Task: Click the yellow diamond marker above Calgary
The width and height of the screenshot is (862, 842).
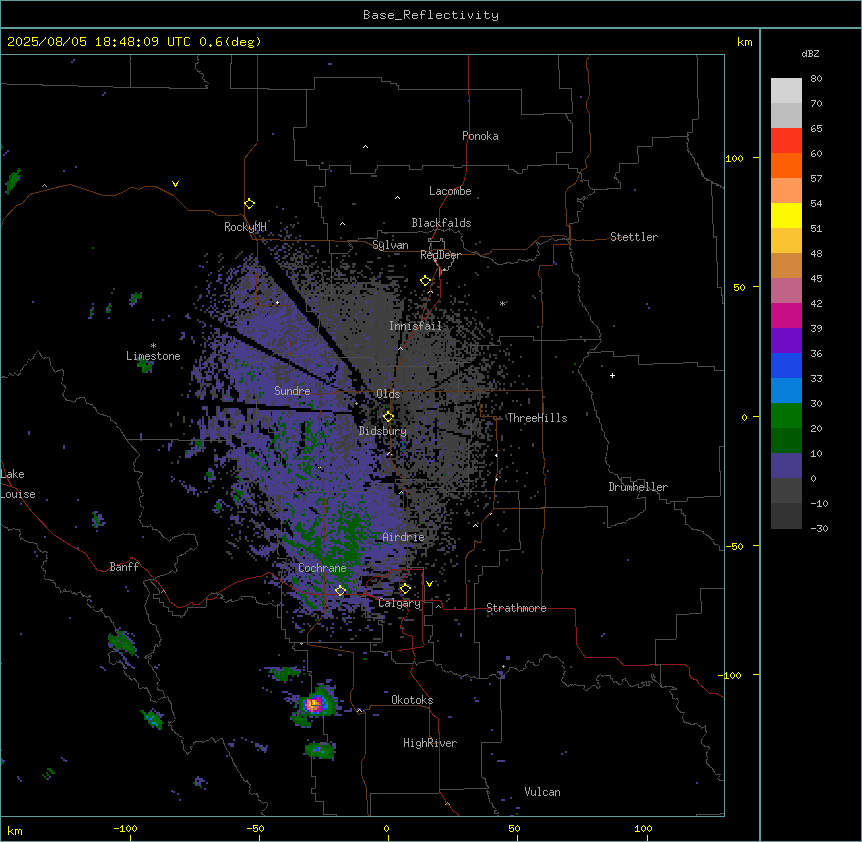Action: (405, 589)
